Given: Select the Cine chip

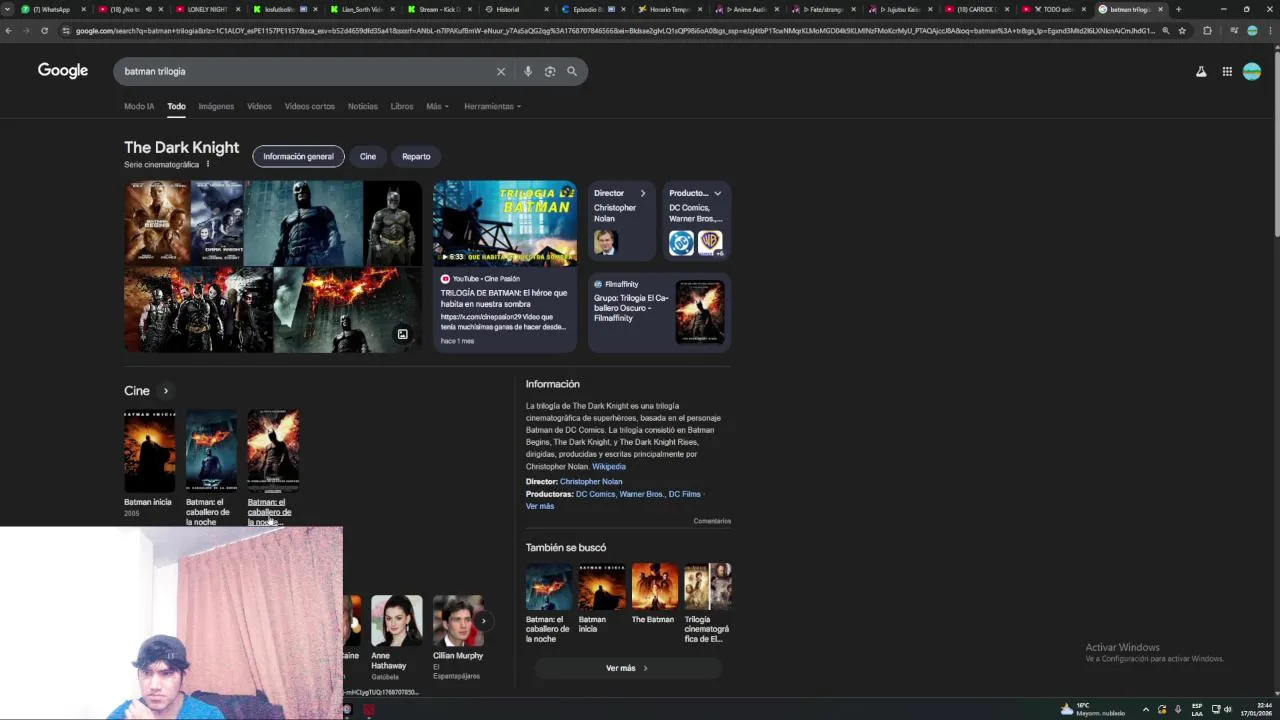Looking at the screenshot, I should tap(368, 156).
